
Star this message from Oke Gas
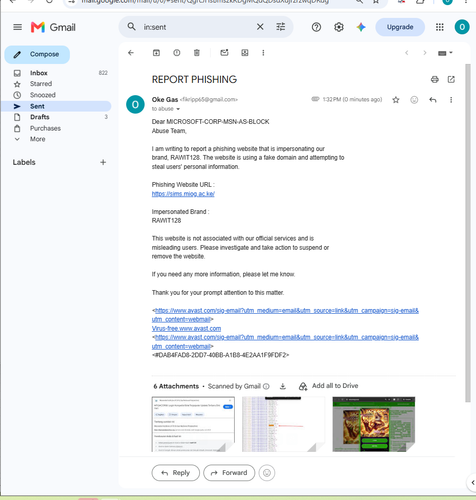point(396,100)
